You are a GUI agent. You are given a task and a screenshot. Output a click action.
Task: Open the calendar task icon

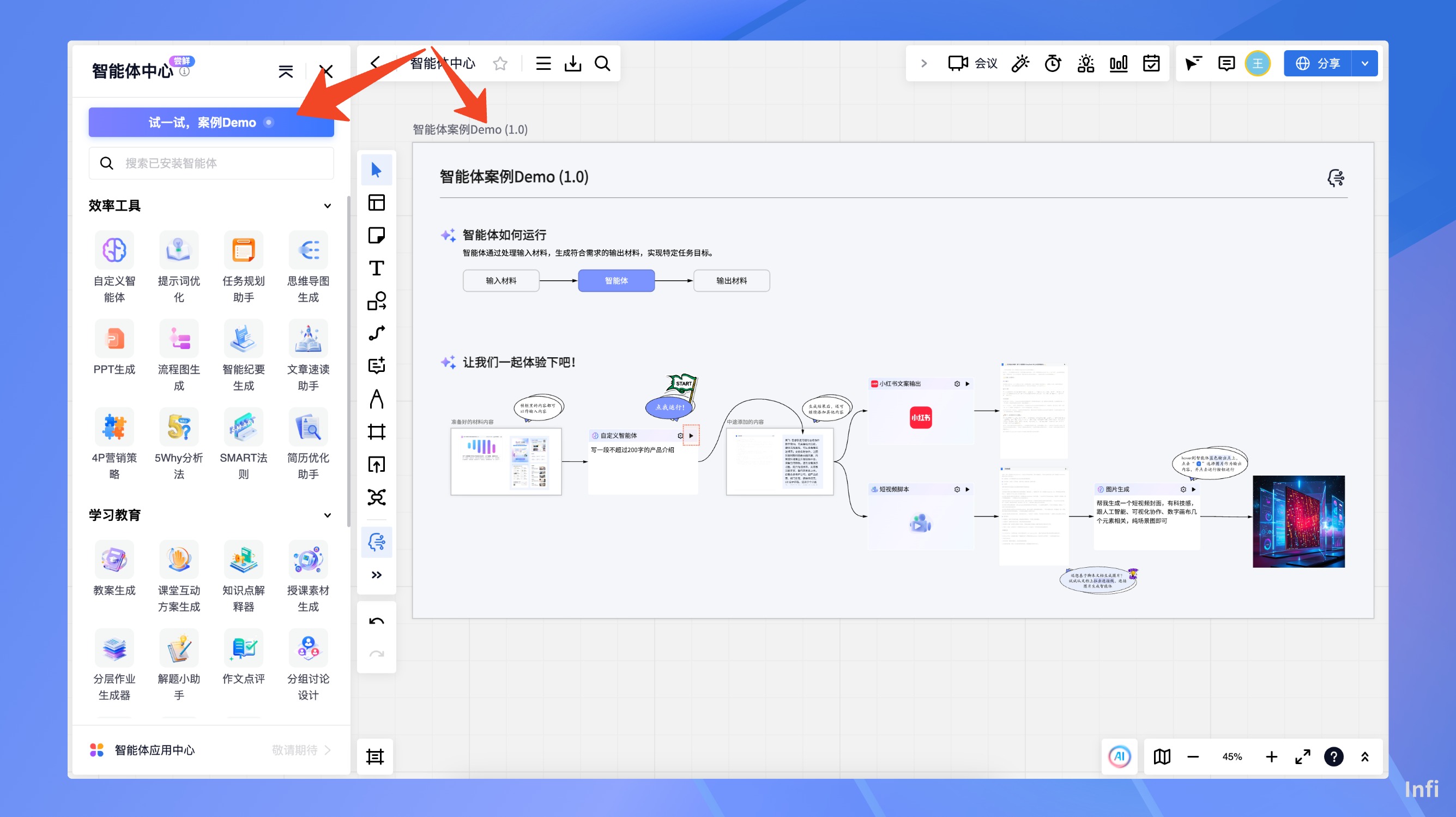coord(1151,63)
